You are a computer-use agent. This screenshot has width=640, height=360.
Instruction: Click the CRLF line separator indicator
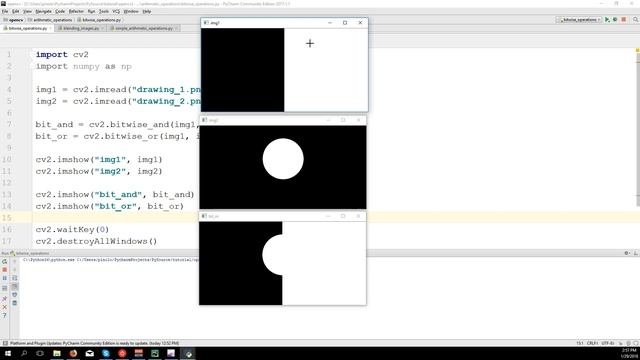592,343
